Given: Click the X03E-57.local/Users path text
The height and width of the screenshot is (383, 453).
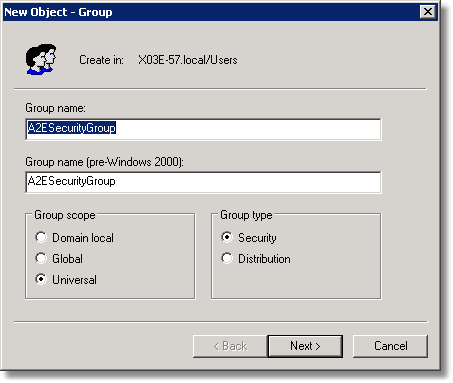Looking at the screenshot, I should (188, 60).
